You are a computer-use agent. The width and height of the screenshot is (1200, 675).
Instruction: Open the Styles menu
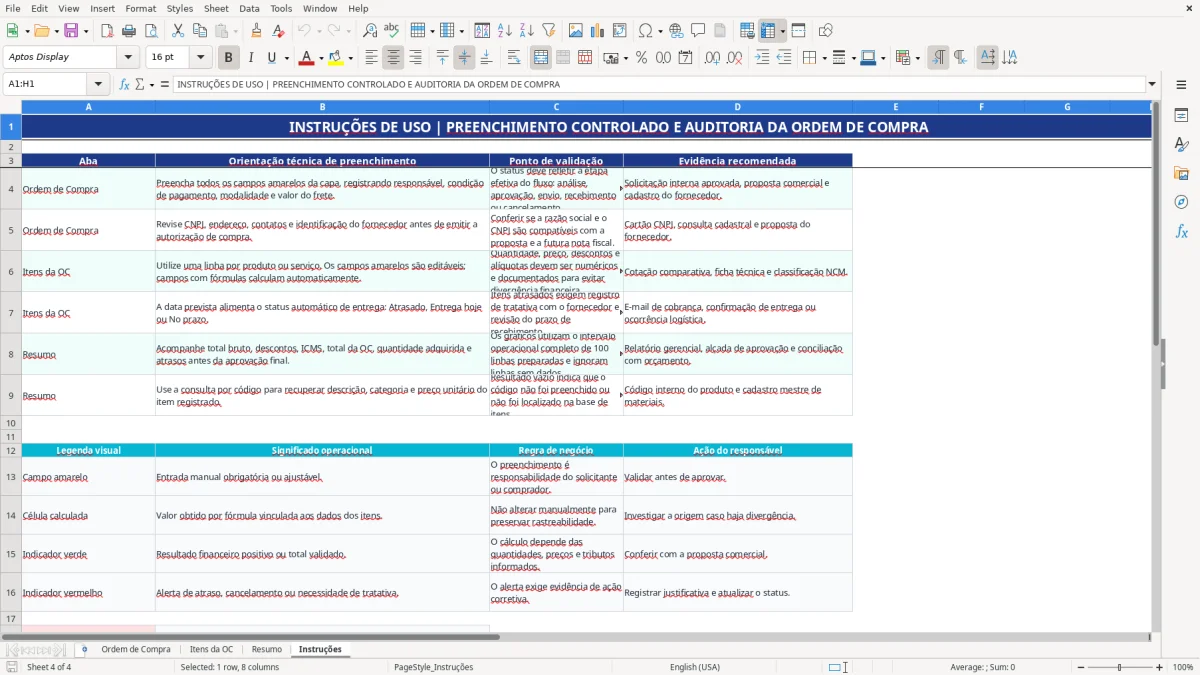180,8
